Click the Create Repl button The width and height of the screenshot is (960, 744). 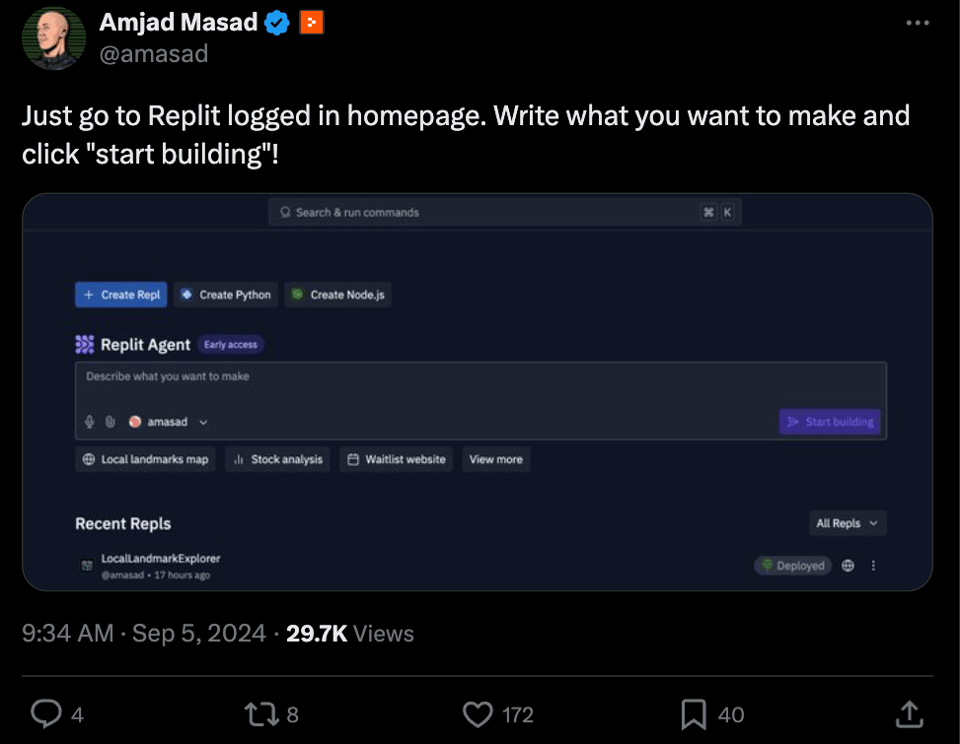point(121,295)
